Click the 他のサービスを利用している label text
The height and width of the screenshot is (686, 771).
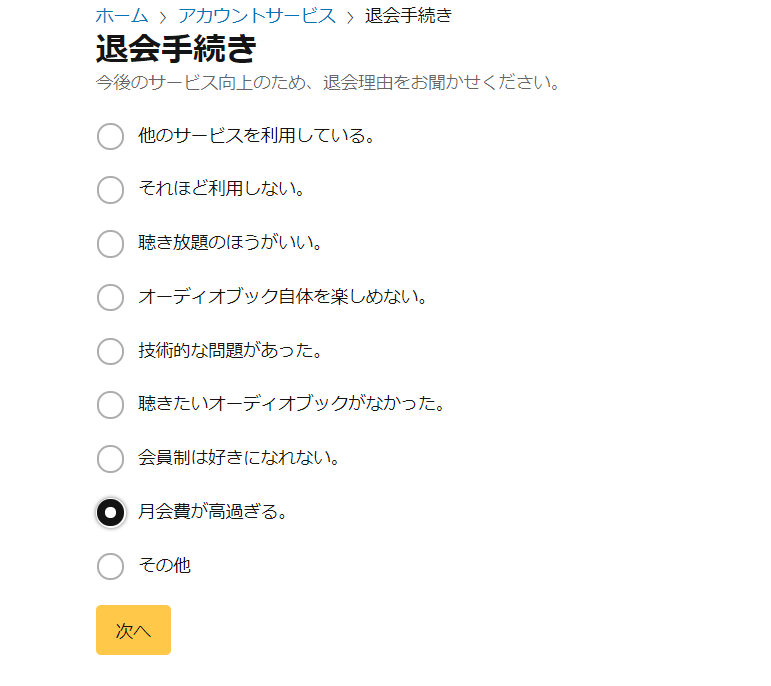click(256, 136)
